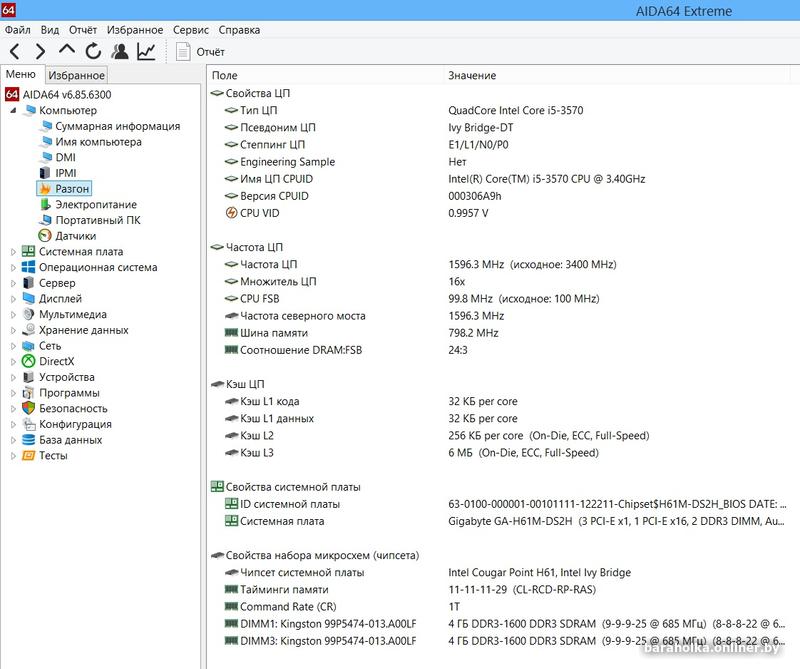Viewport: 800px width, 669px height.
Task: Open the Справка menu
Action: (239, 30)
